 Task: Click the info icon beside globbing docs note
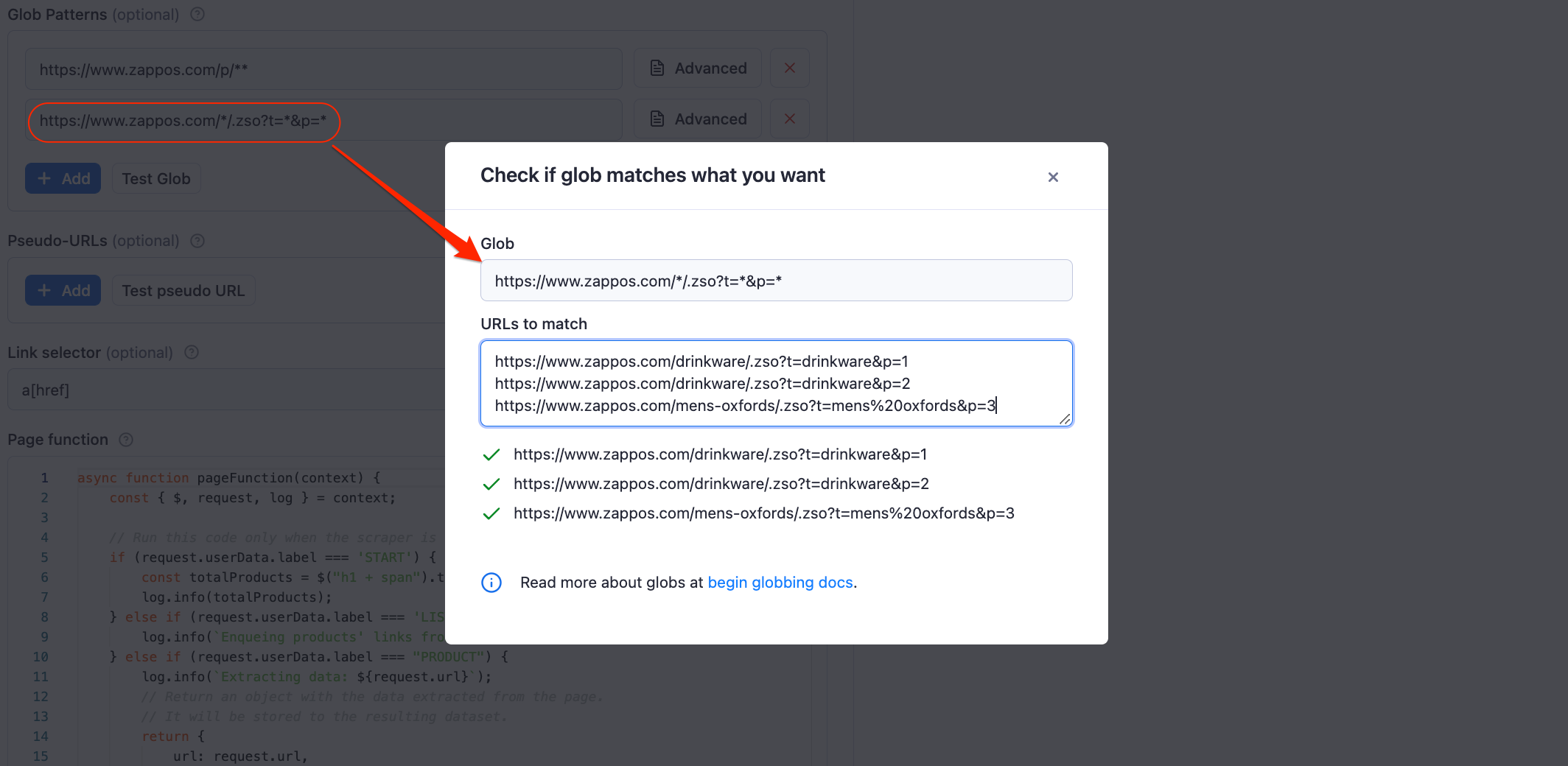[491, 583]
